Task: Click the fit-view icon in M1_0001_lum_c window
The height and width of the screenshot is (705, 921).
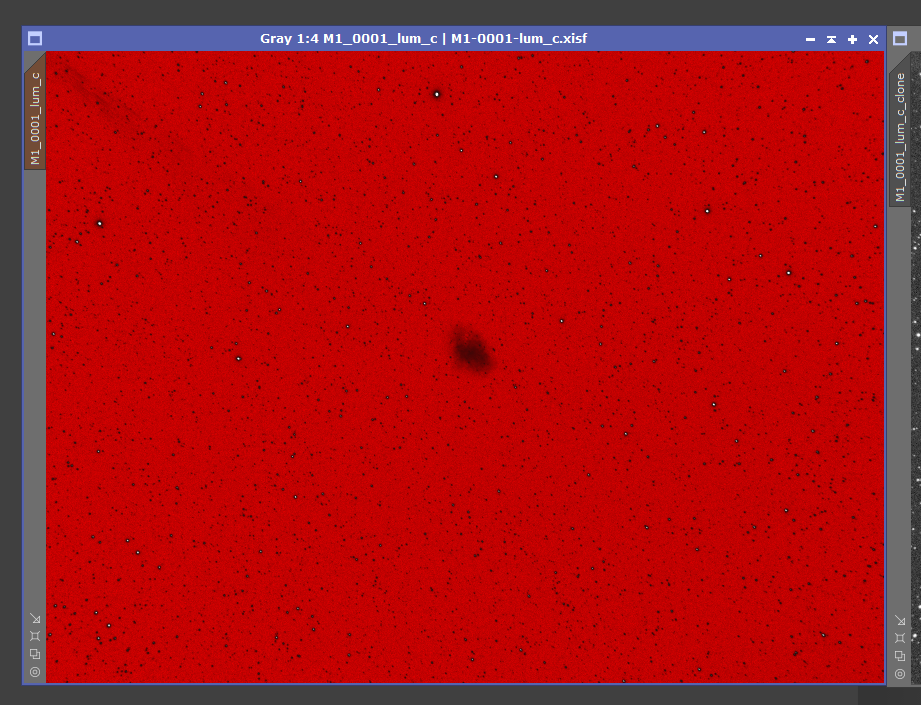Action: point(35,636)
